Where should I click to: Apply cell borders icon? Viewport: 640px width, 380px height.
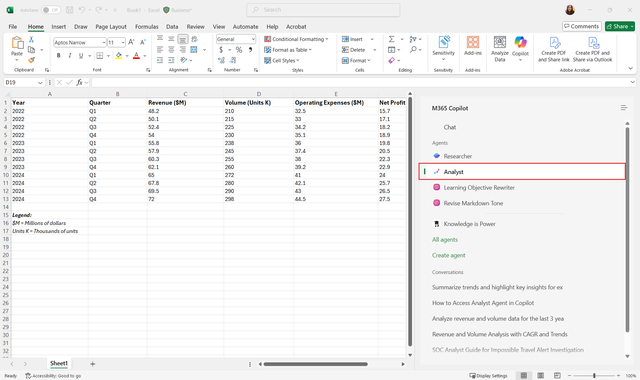(100, 56)
